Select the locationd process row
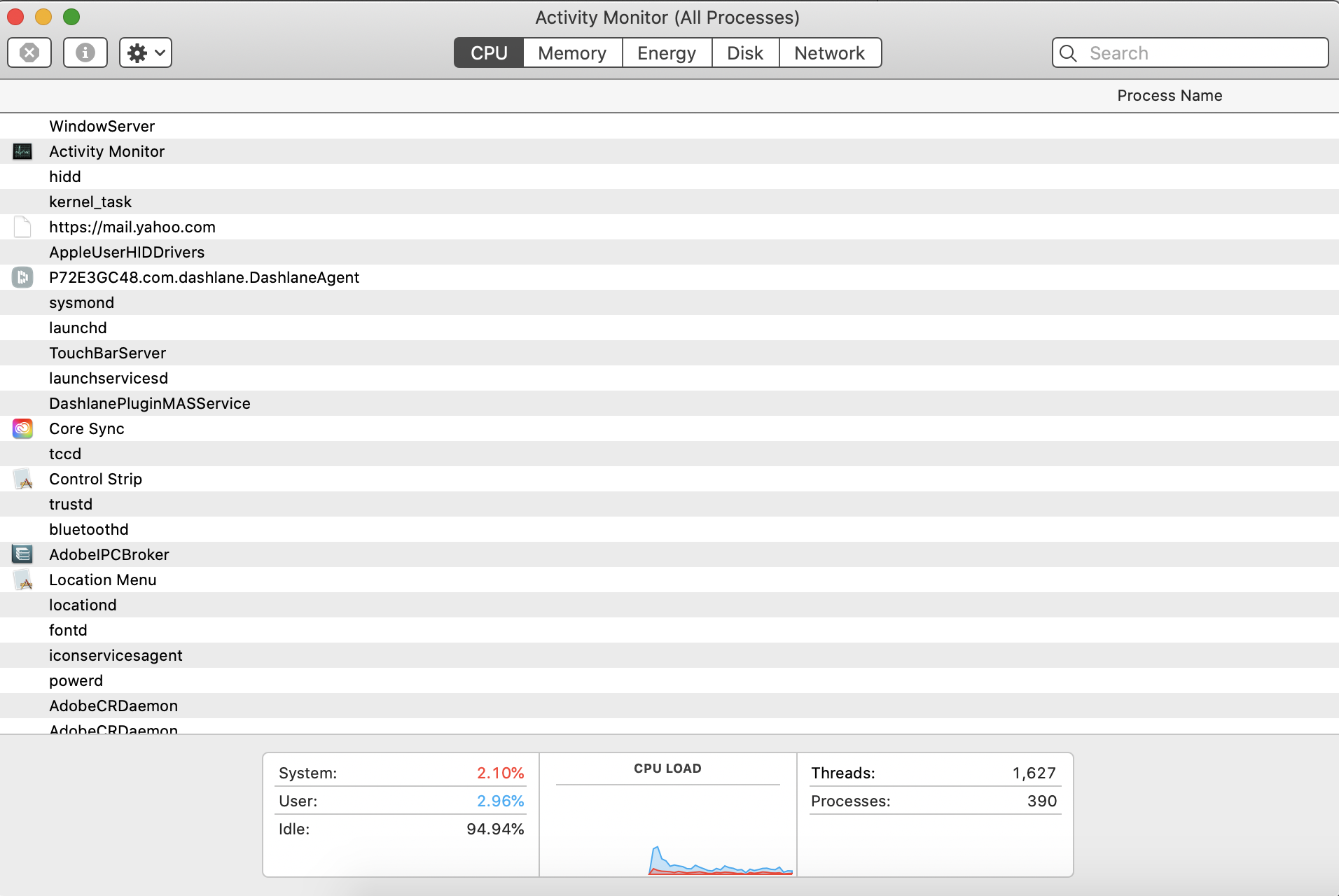This screenshot has height=896, width=1339. (x=669, y=605)
